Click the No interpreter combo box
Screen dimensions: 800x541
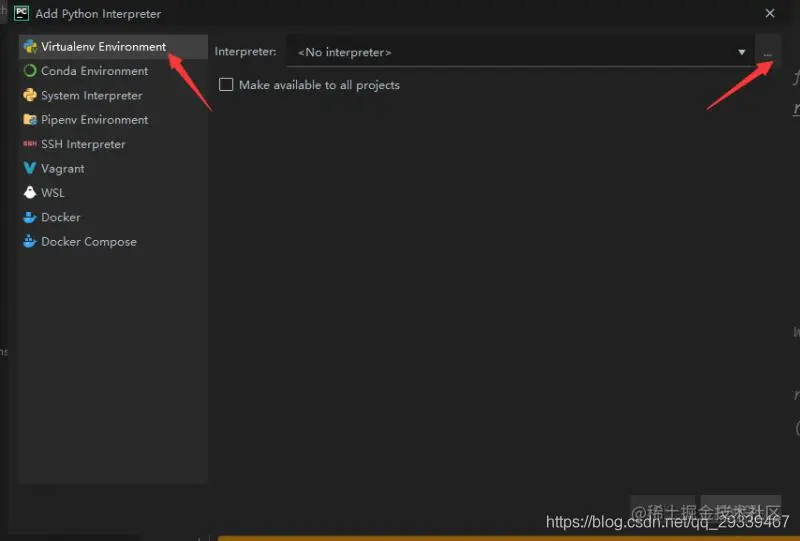(x=520, y=52)
